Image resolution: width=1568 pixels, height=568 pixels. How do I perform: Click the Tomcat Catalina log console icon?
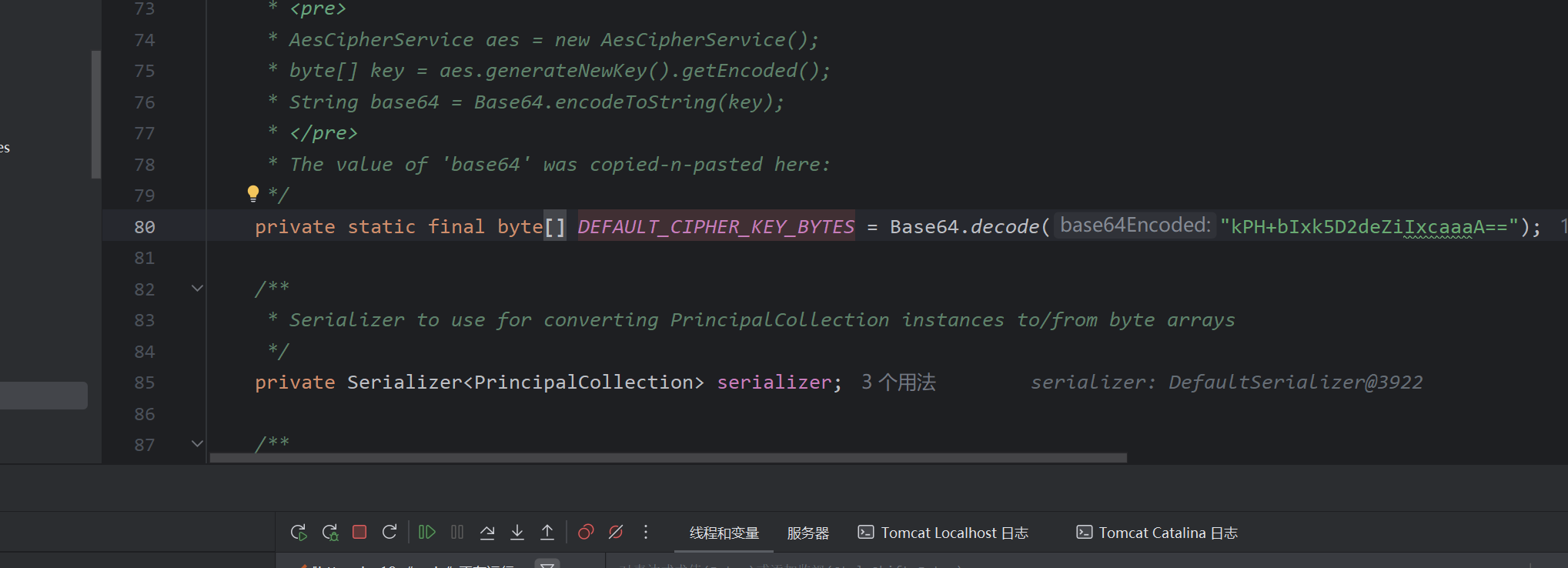1084,532
